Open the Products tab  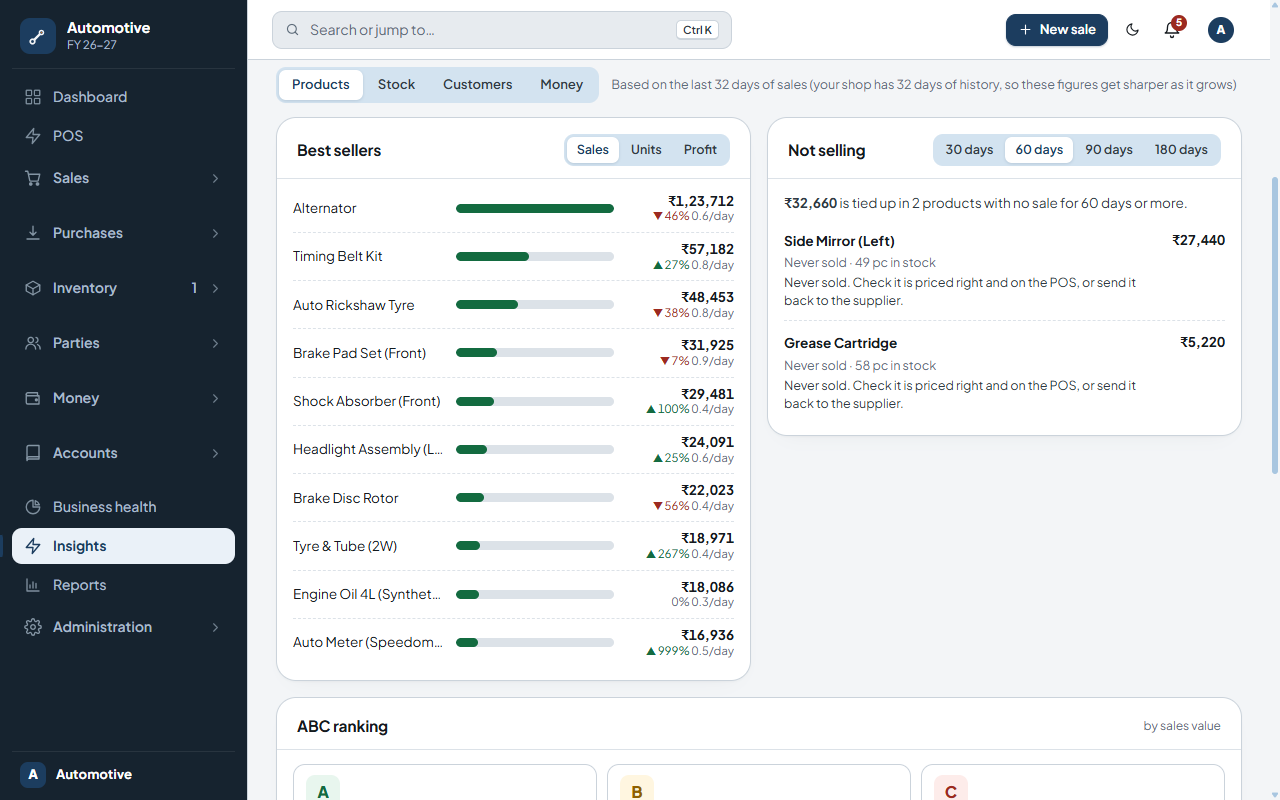321,85
